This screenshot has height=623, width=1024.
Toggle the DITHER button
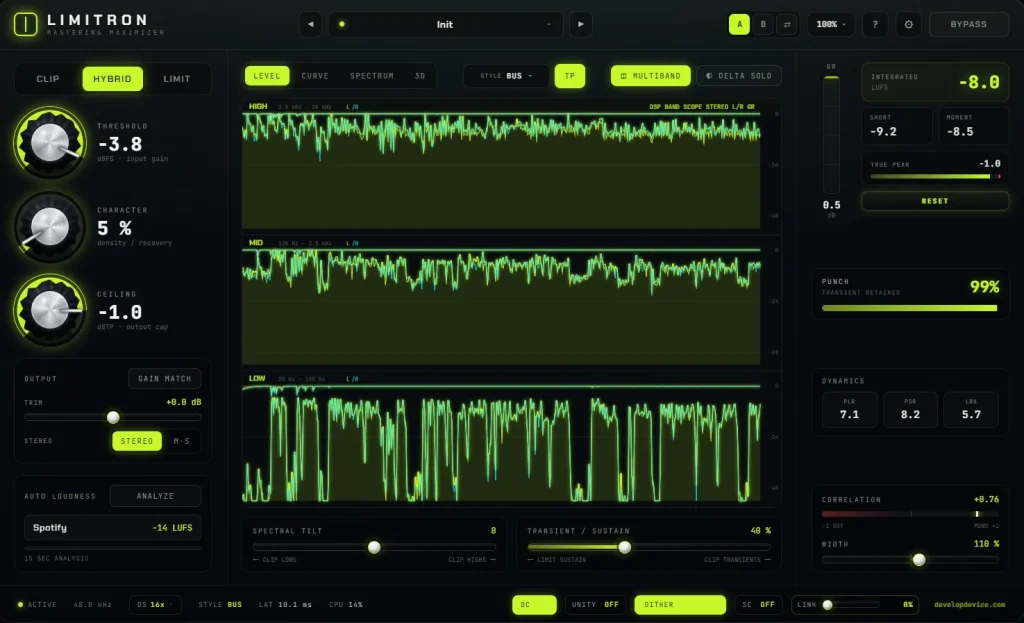(680, 605)
